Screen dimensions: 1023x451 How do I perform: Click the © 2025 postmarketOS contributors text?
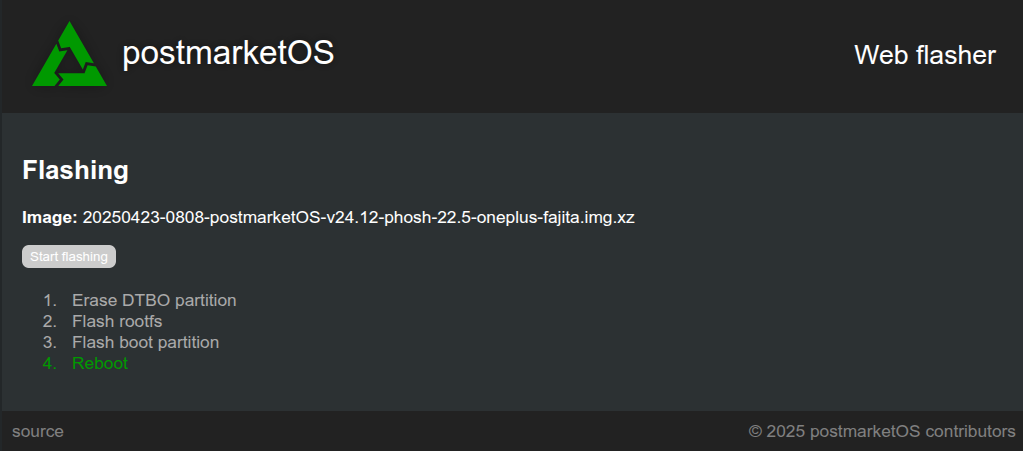(x=882, y=431)
